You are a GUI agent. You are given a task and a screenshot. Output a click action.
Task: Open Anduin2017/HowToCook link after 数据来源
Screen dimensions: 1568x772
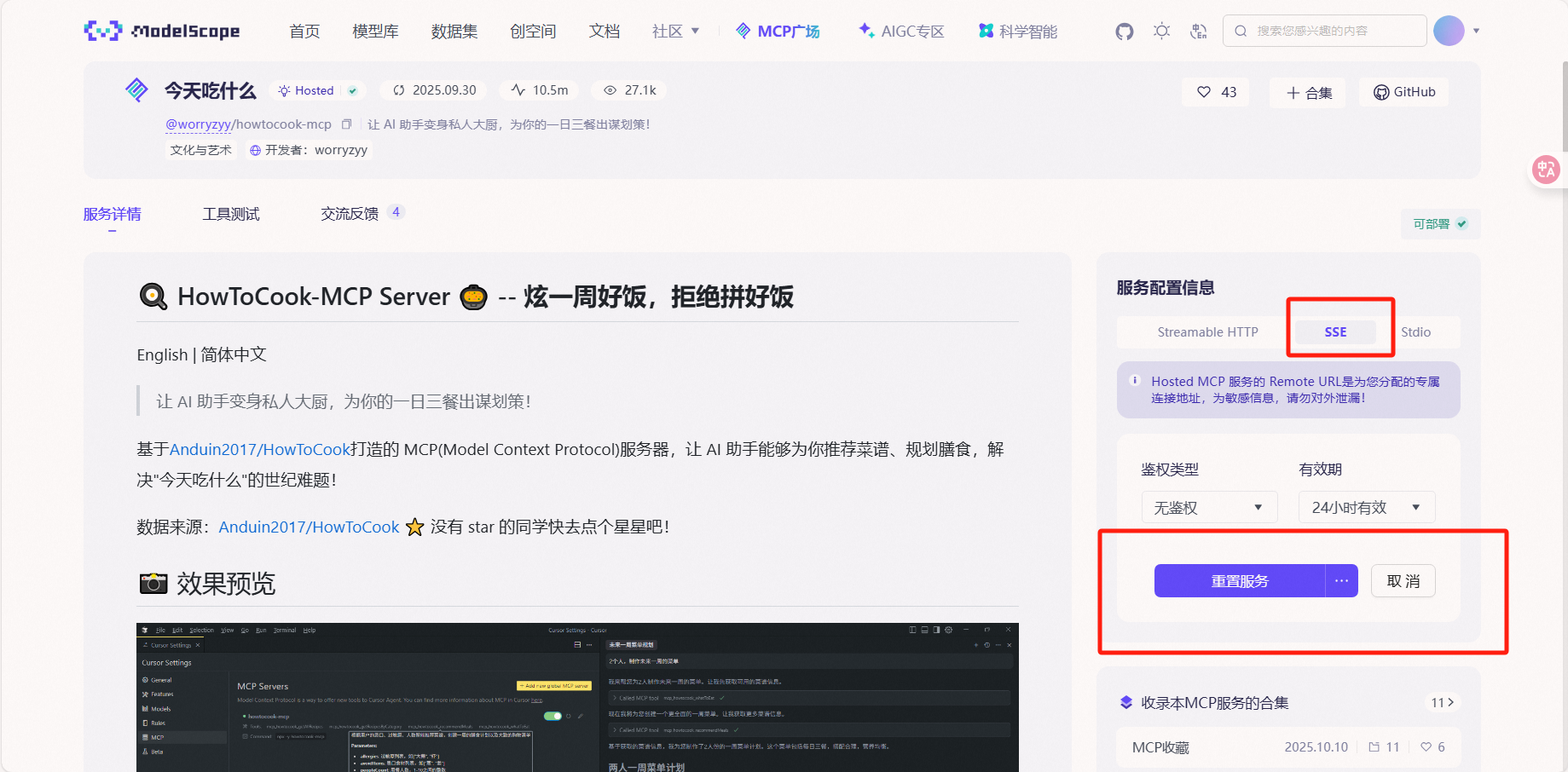[x=309, y=527]
